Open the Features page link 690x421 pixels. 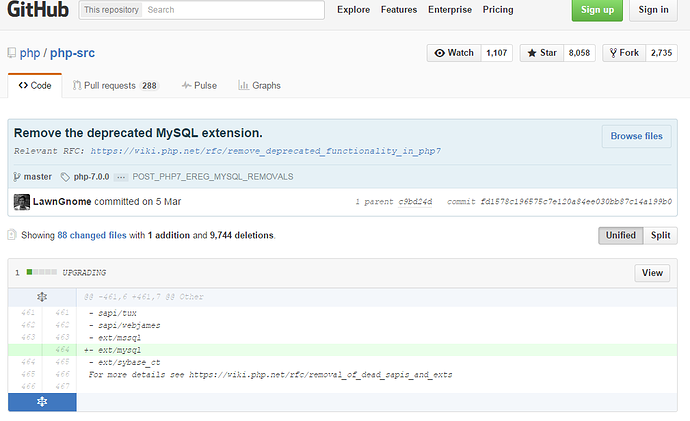[399, 10]
